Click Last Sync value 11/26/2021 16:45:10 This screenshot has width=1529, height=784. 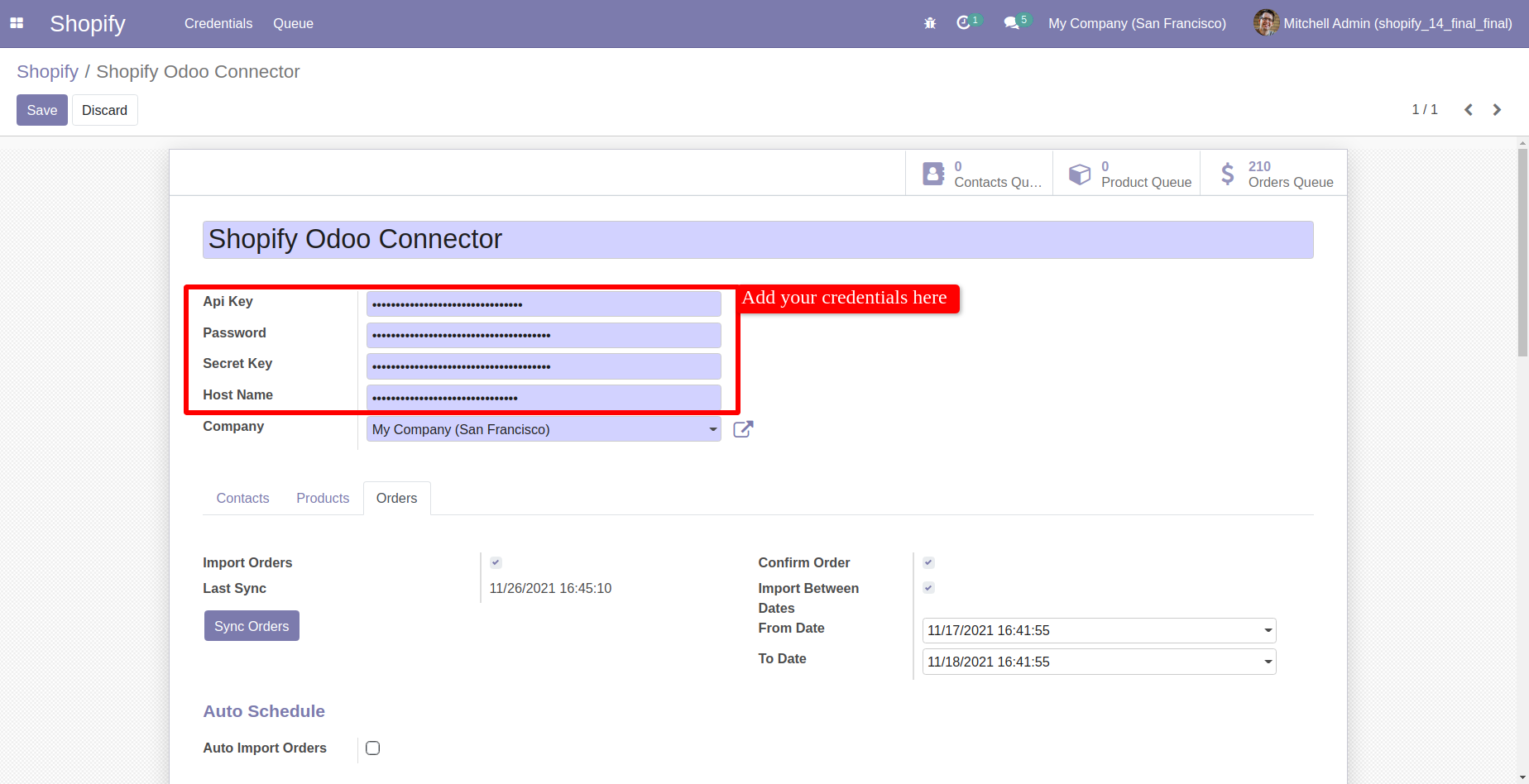(x=550, y=589)
